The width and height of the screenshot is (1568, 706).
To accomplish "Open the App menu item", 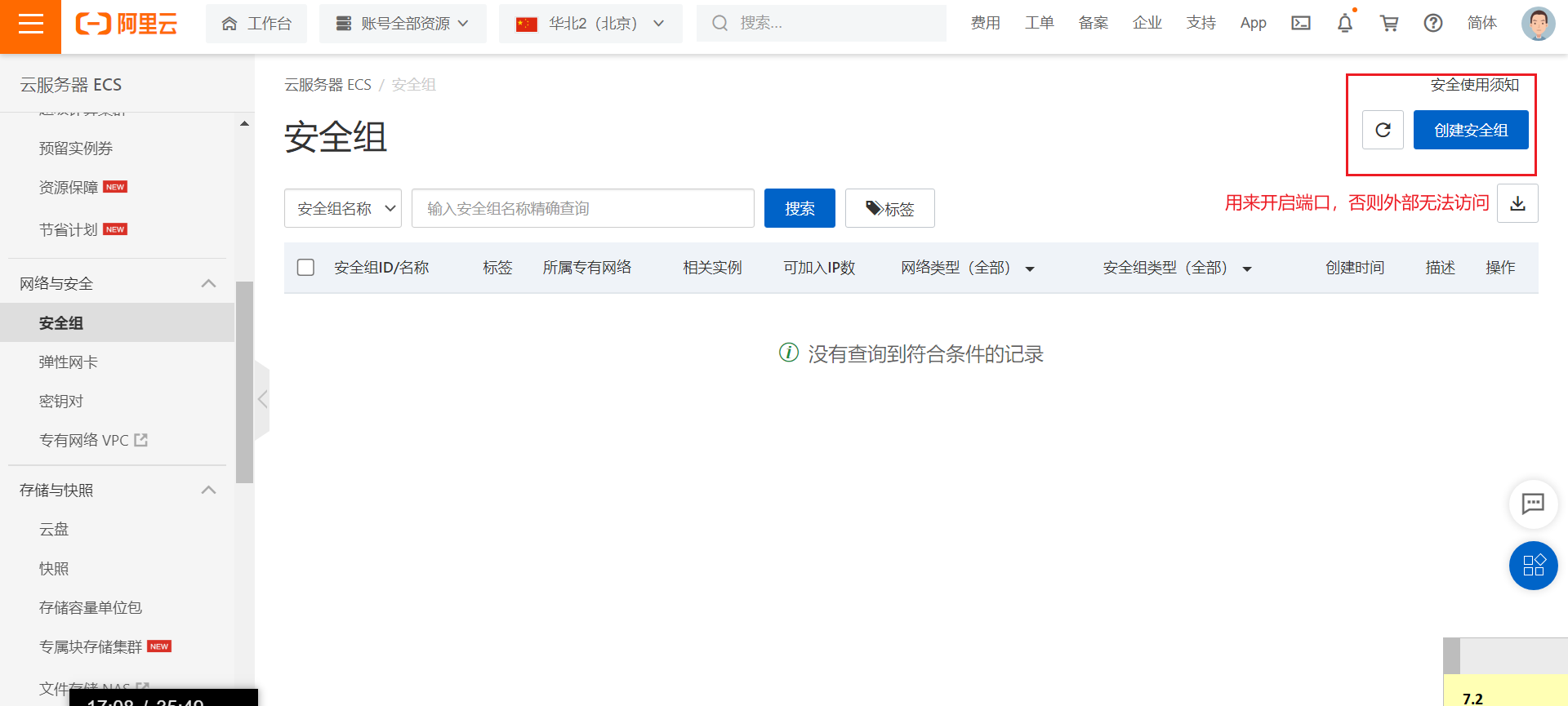I will point(1253,23).
